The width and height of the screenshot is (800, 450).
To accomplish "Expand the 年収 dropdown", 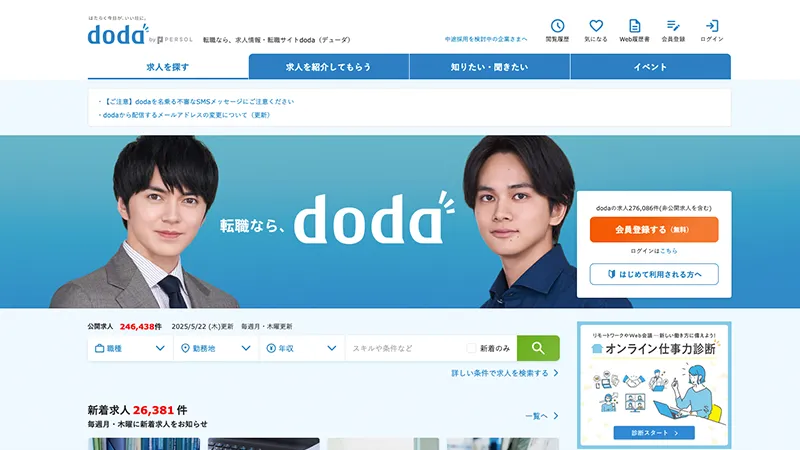I will [x=302, y=348].
